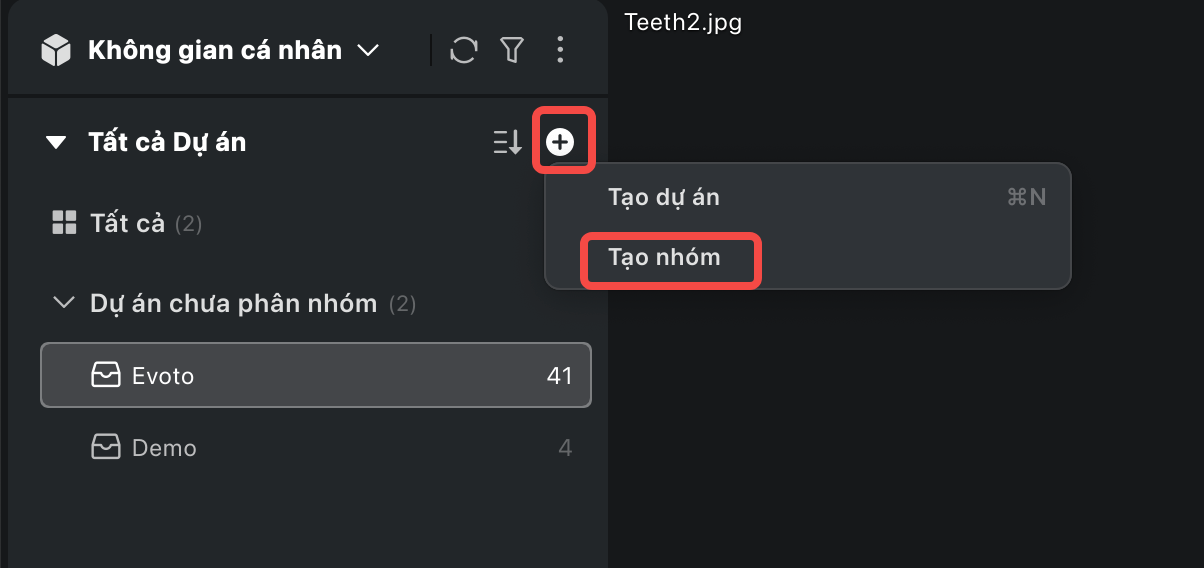Collapse the Tất cả Dự án triangle
1204x568 pixels.
coord(55,143)
